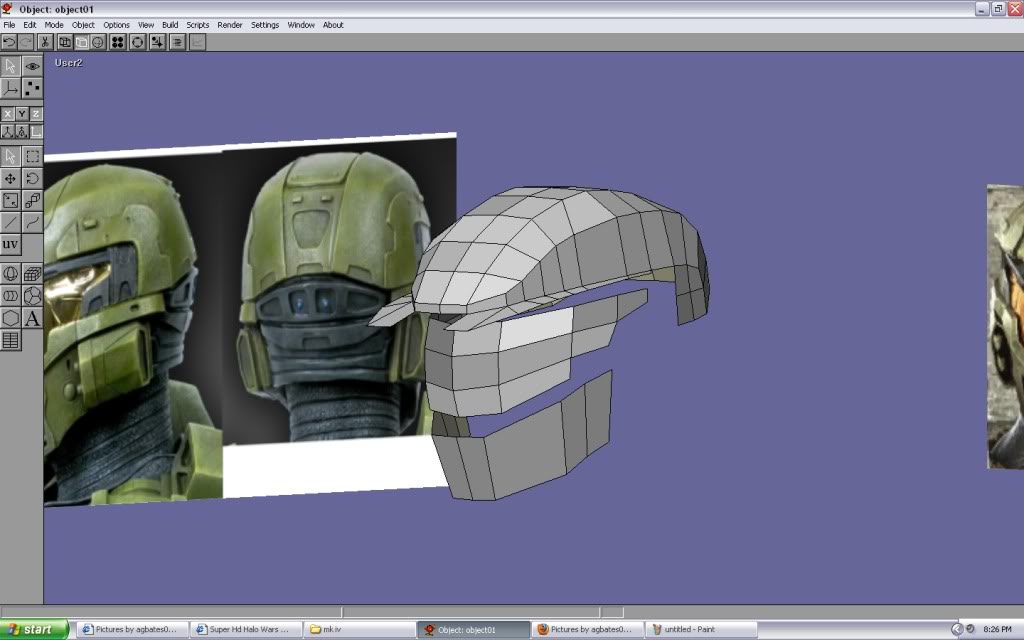Open the Build menu
The height and width of the screenshot is (640, 1024).
(170, 25)
